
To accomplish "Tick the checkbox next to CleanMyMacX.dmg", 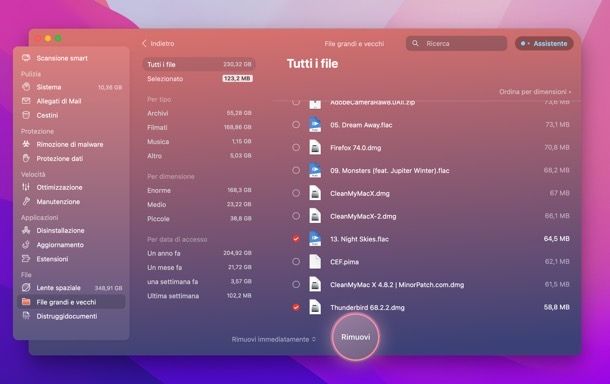I will (x=296, y=193).
